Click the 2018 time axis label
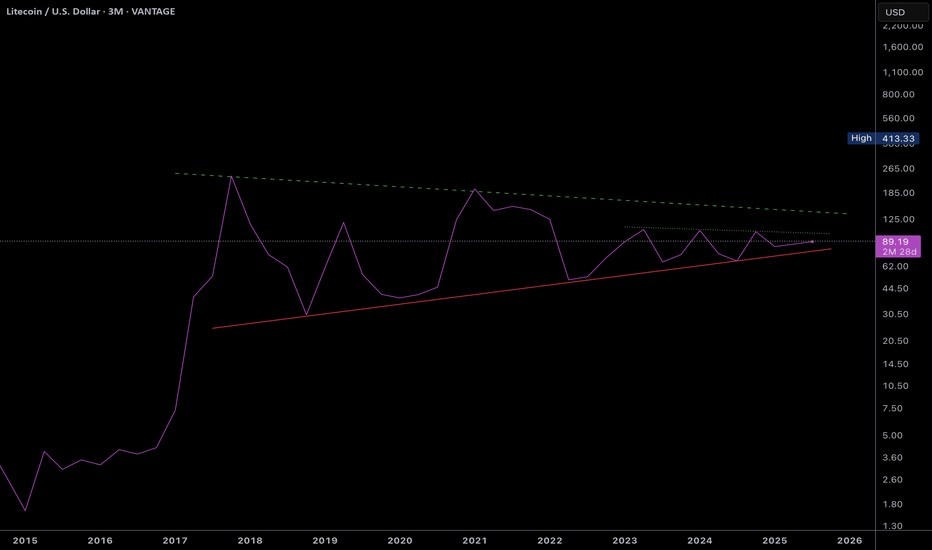The image size is (932, 550). click(x=250, y=540)
